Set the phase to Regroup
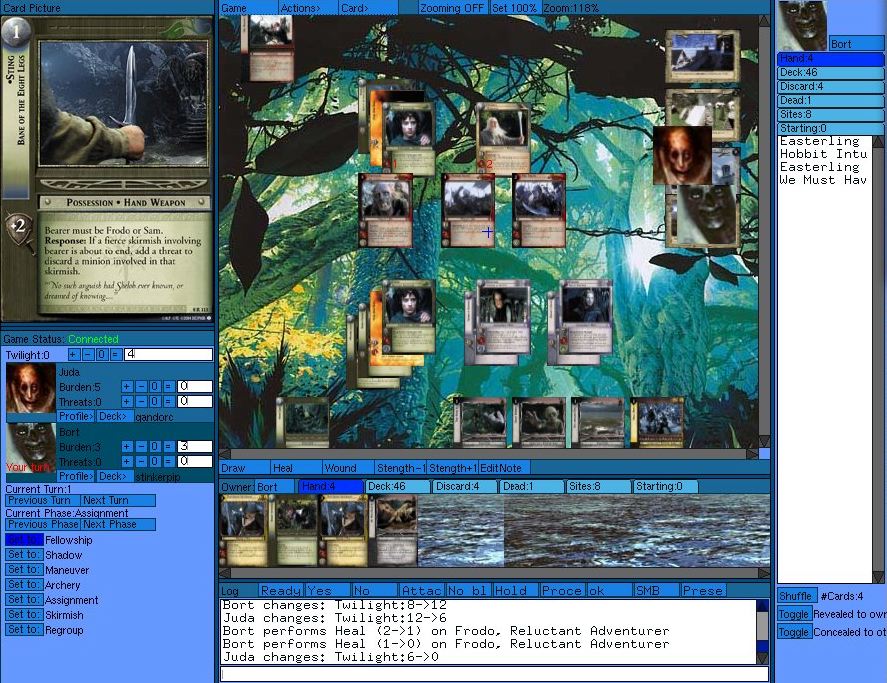This screenshot has height=683, width=887. pos(24,630)
